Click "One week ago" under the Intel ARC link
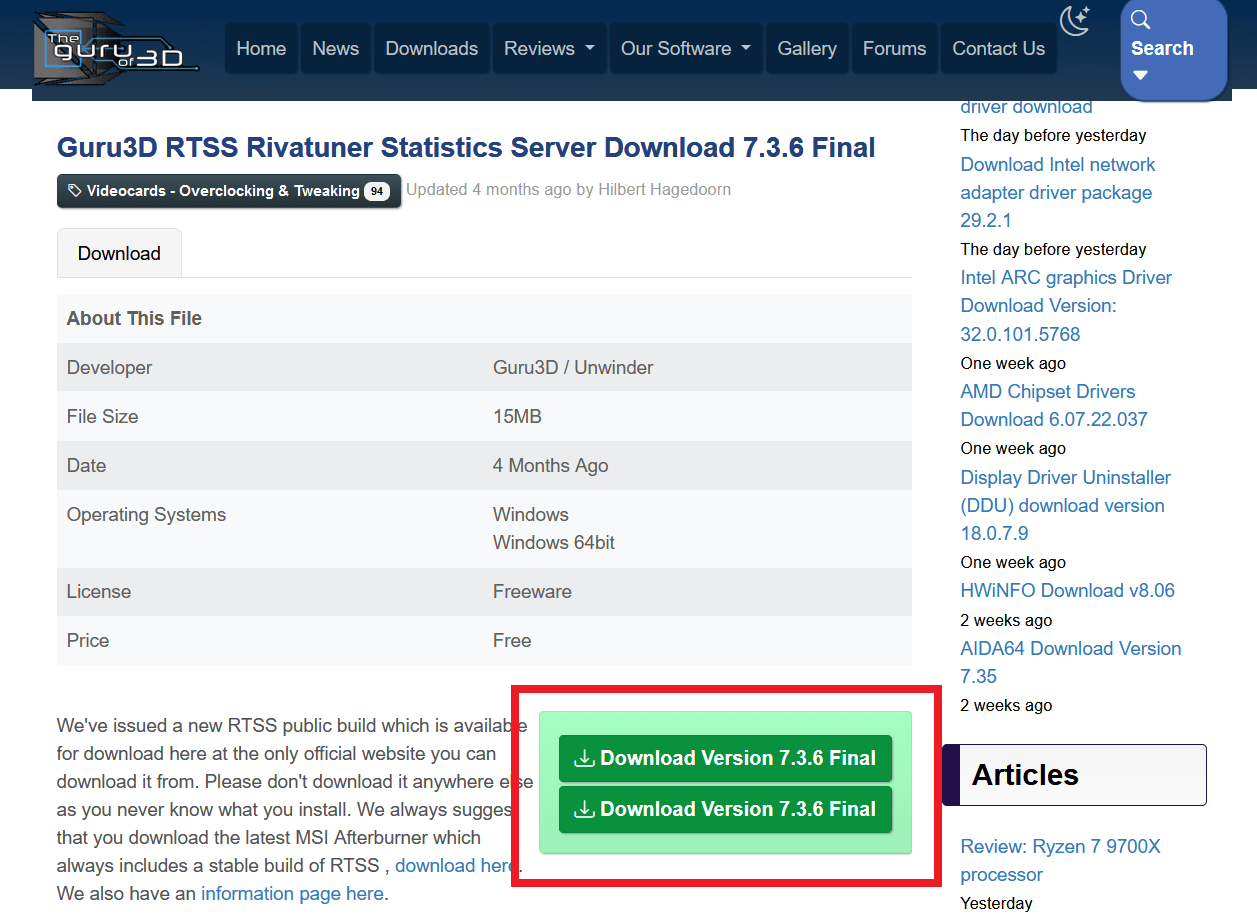 click(x=1013, y=363)
